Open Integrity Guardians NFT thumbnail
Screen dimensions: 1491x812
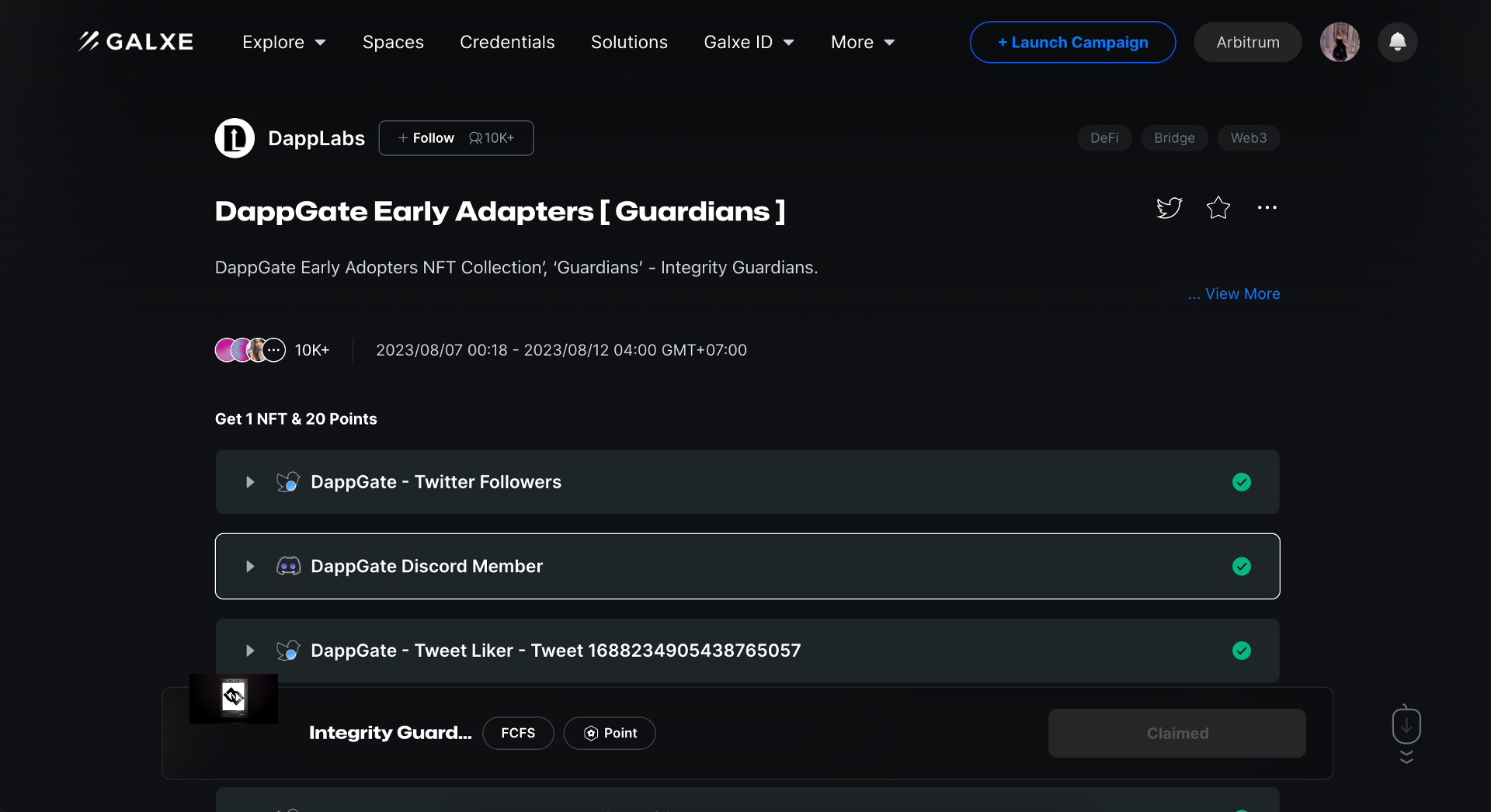[x=234, y=699]
